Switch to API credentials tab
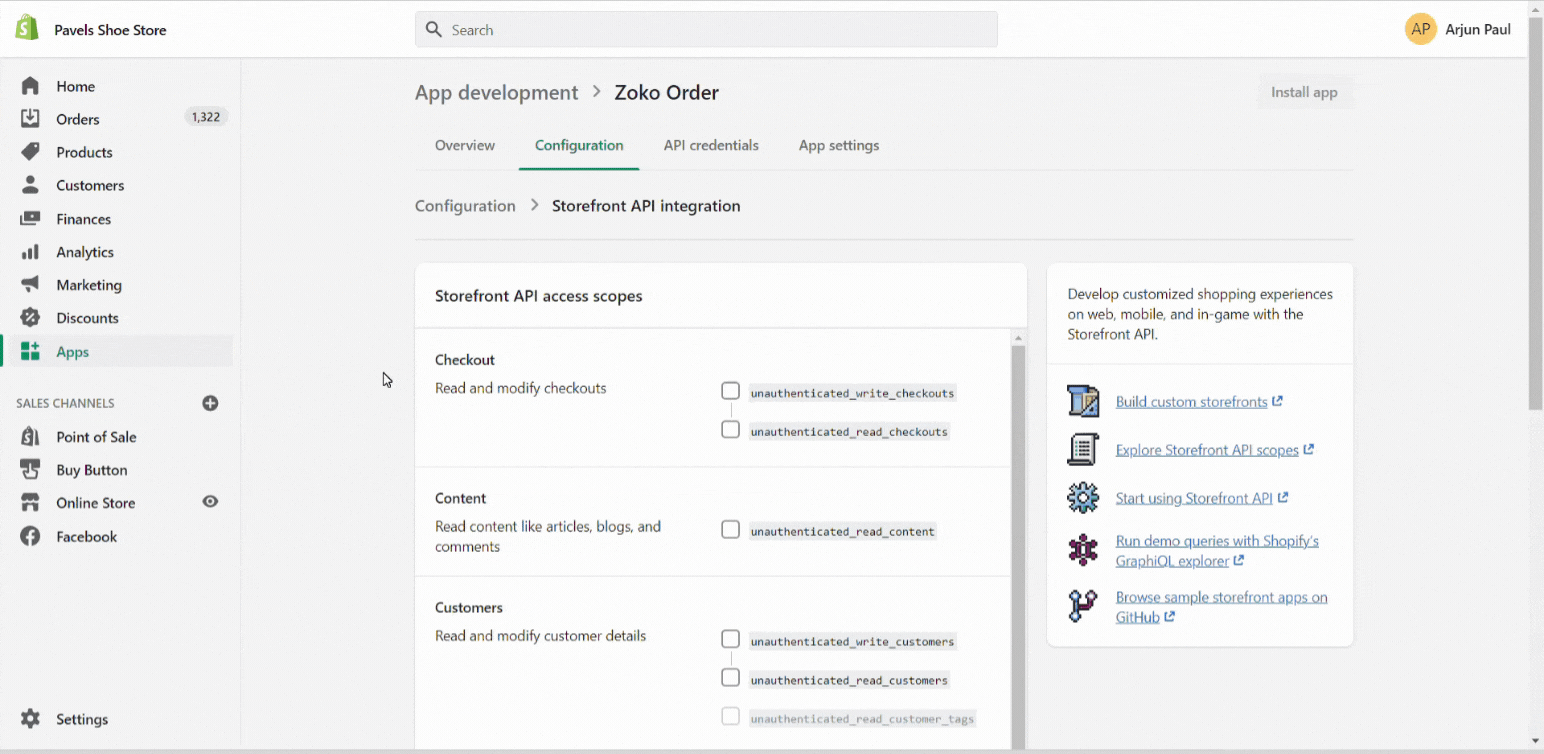Screen dimensions: 1544x754 coord(711,145)
